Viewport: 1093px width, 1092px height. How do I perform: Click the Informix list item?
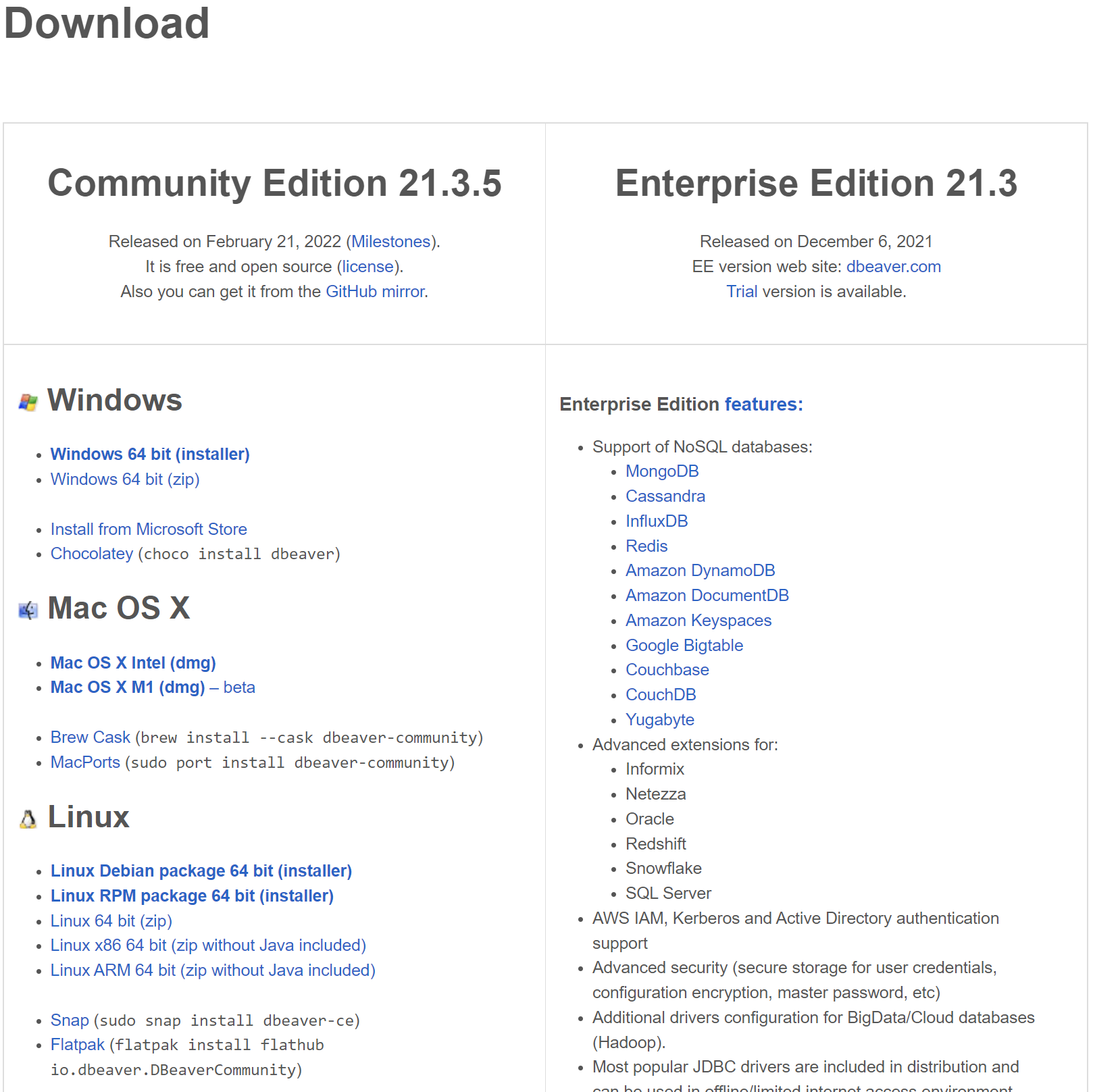[655, 769]
